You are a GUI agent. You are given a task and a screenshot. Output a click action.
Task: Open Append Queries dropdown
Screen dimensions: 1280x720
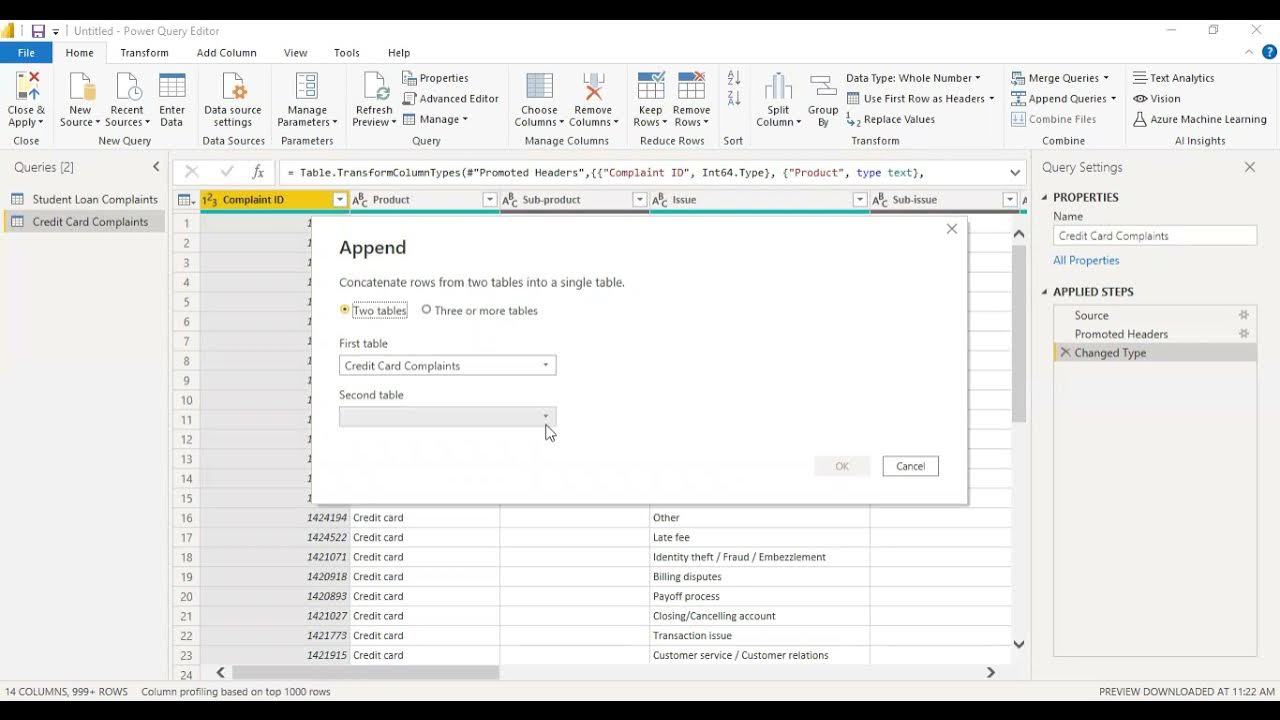point(1064,99)
